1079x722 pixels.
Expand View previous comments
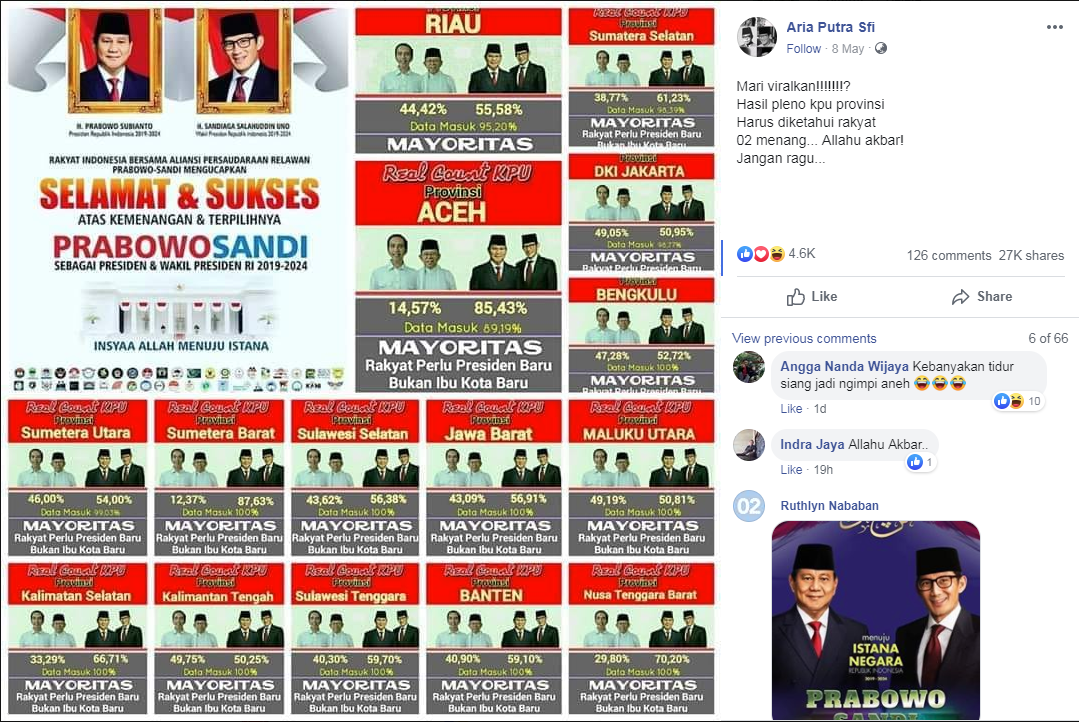804,339
